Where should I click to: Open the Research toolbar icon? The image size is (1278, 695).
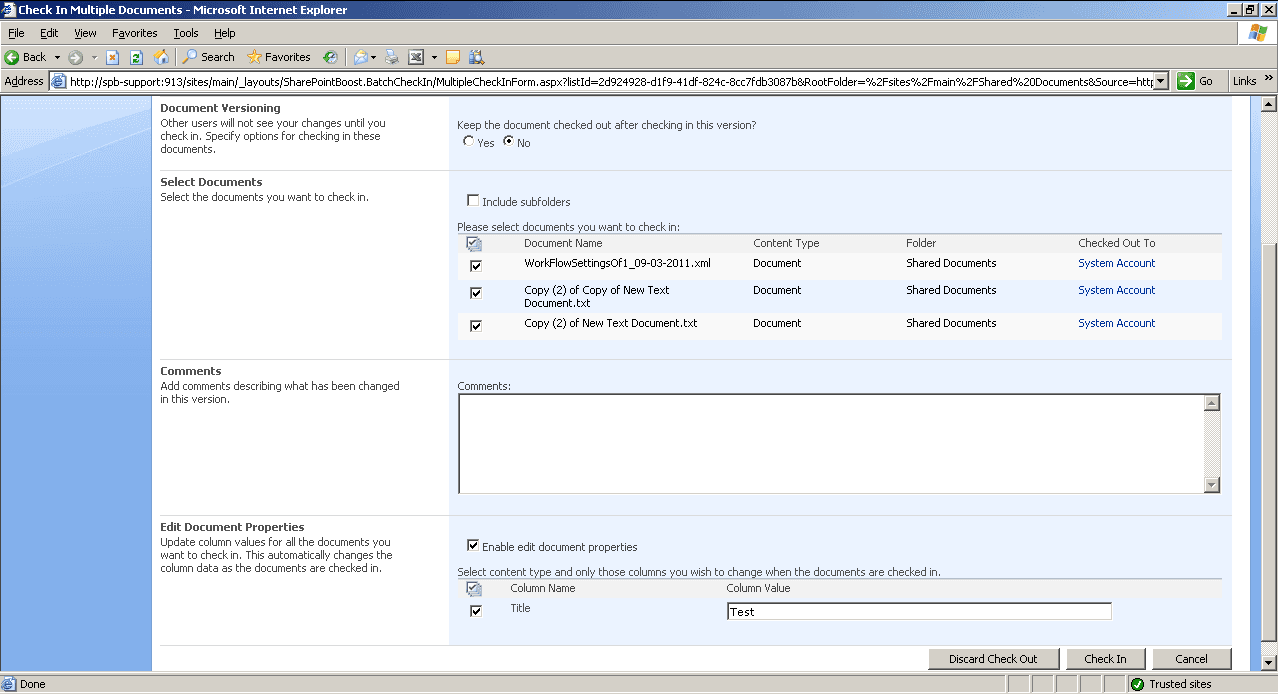pyautogui.click(x=477, y=57)
